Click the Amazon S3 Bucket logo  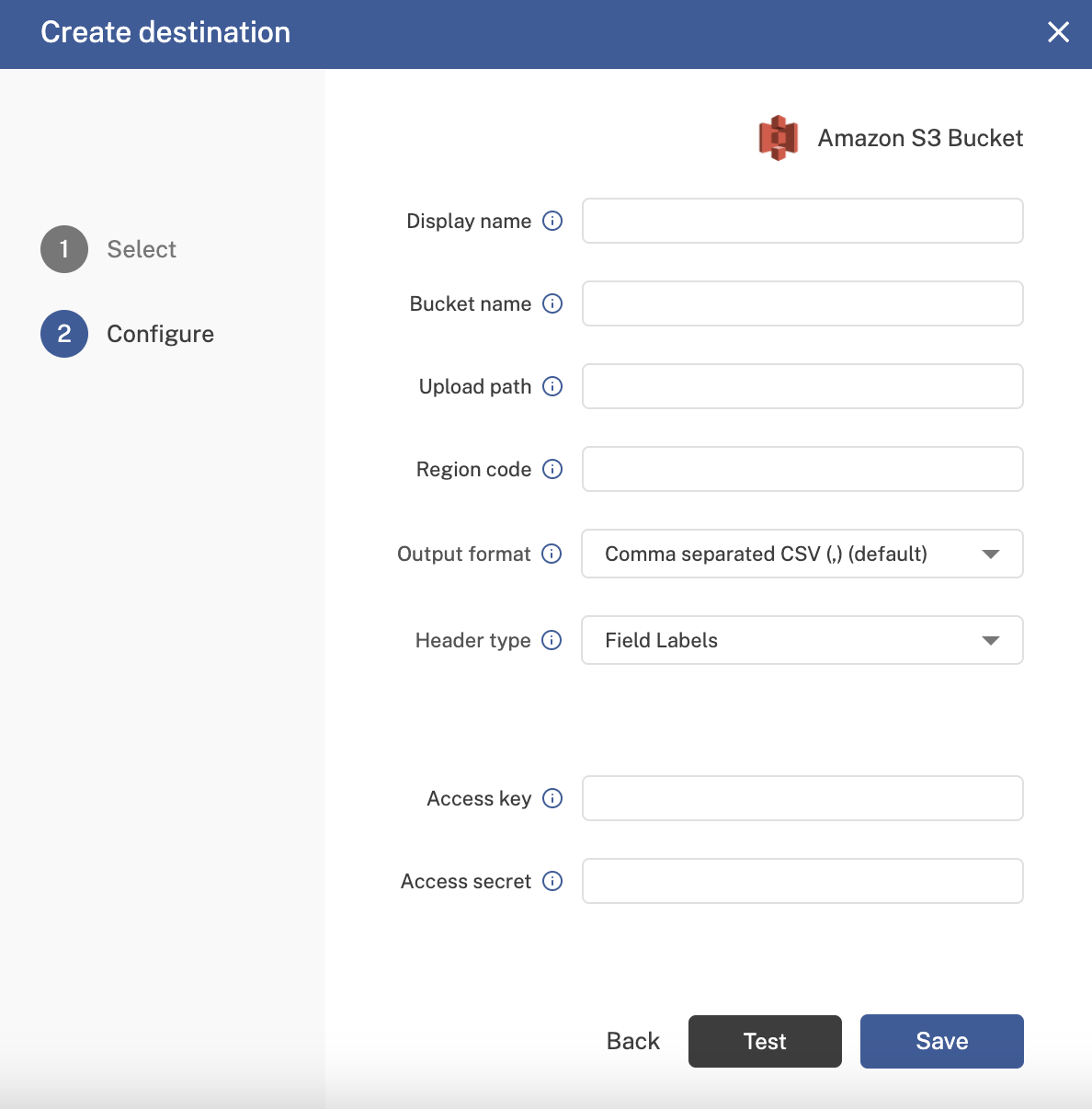778,138
